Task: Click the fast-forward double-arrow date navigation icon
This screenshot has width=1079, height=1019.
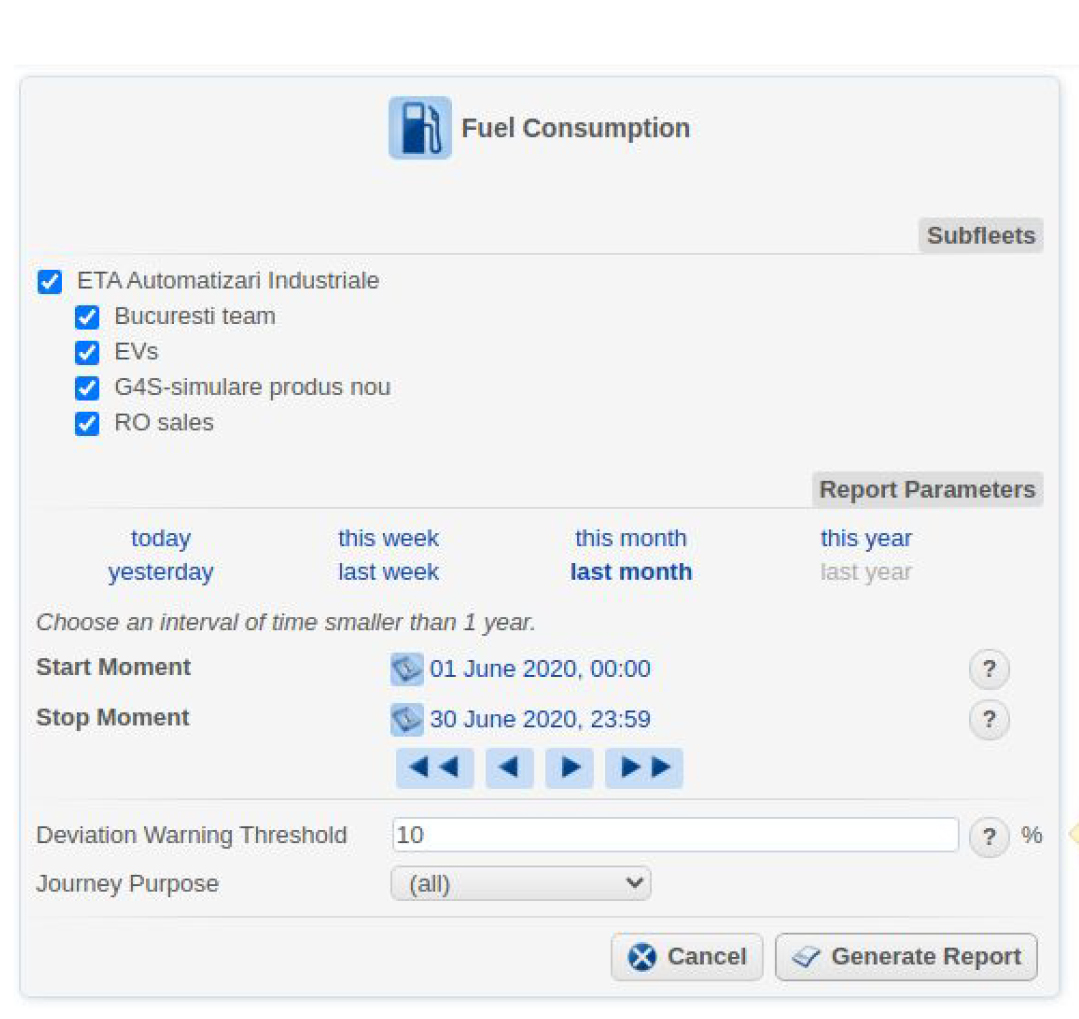Action: point(643,767)
